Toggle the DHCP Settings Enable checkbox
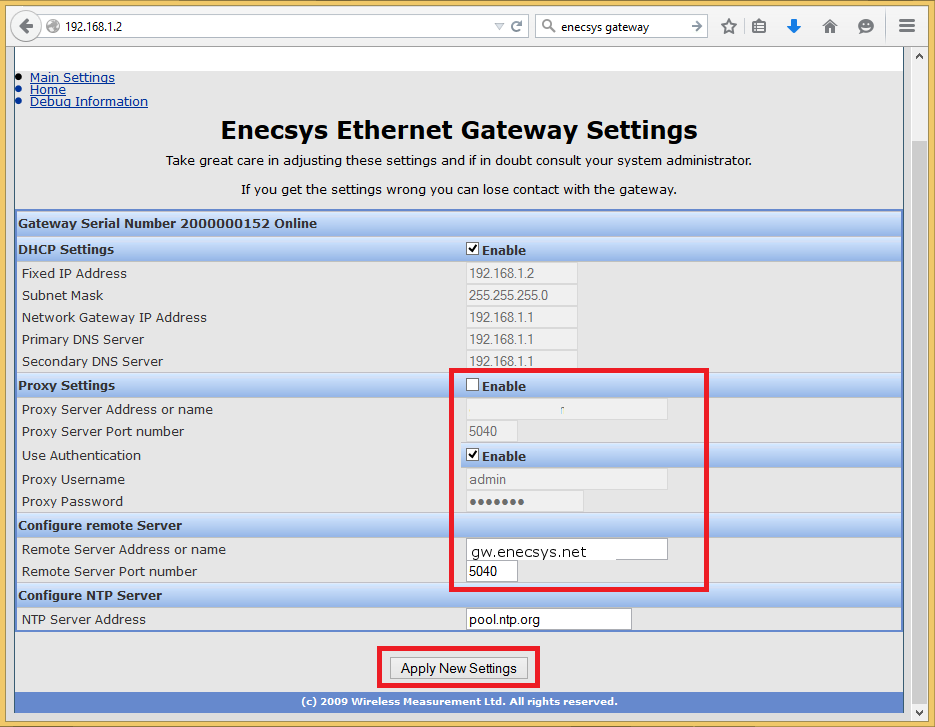Screen dimensions: 935x727 pyautogui.click(x=472, y=249)
